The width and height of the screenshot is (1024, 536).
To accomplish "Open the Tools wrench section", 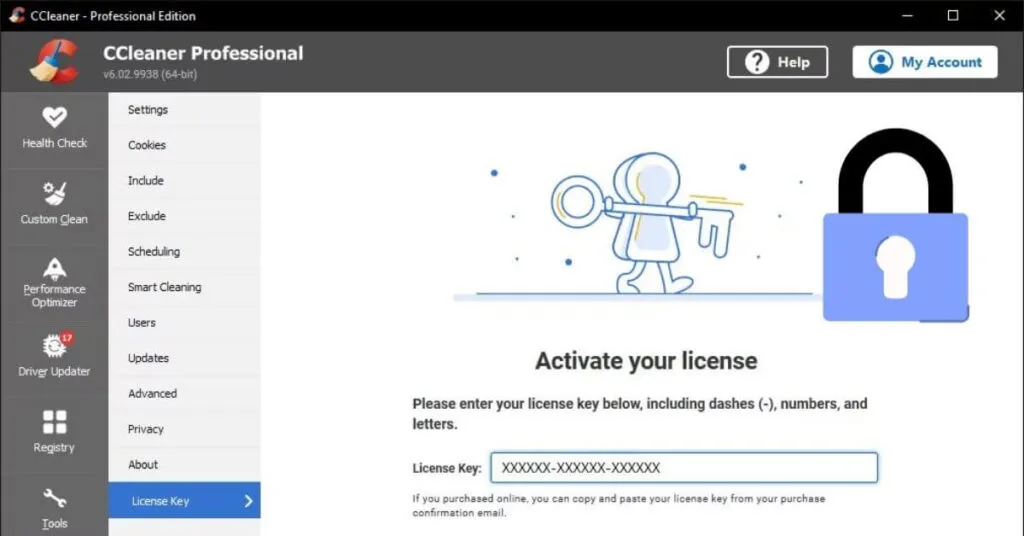I will (x=54, y=507).
